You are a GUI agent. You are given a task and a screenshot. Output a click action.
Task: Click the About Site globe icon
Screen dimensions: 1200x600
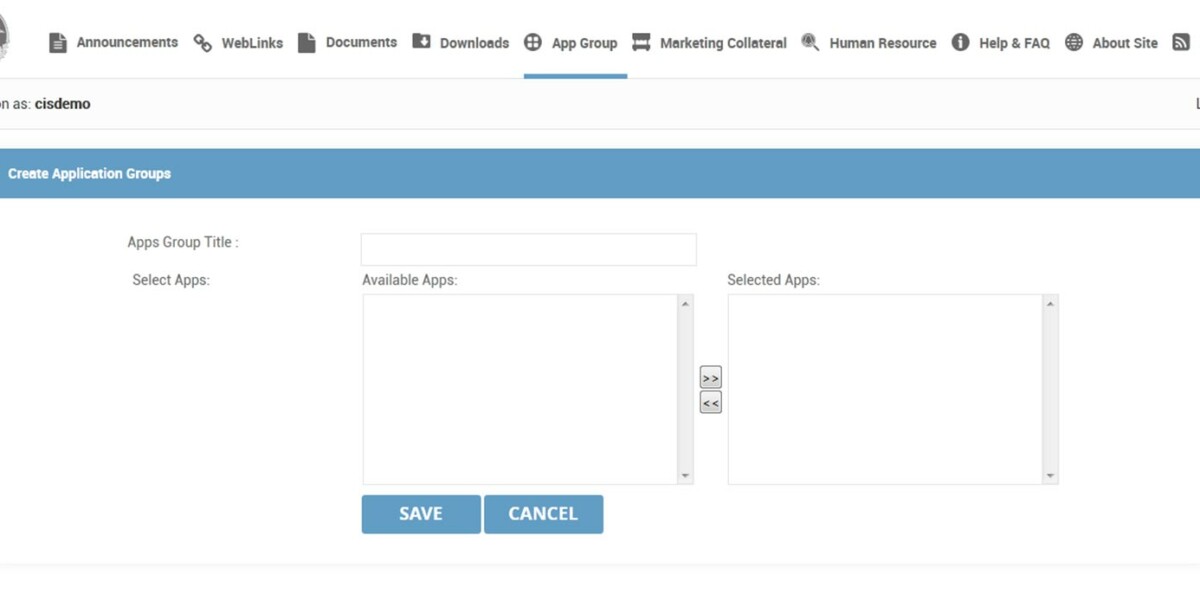(1074, 42)
